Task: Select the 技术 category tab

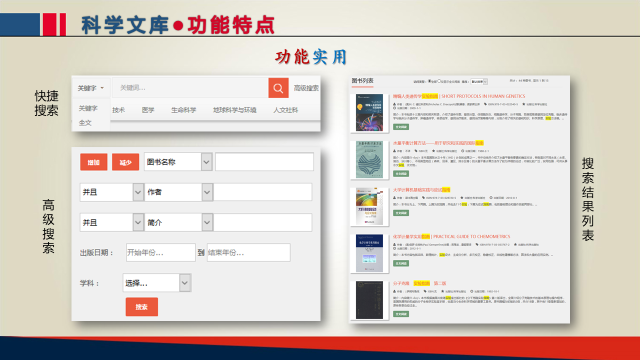Action: [x=119, y=110]
